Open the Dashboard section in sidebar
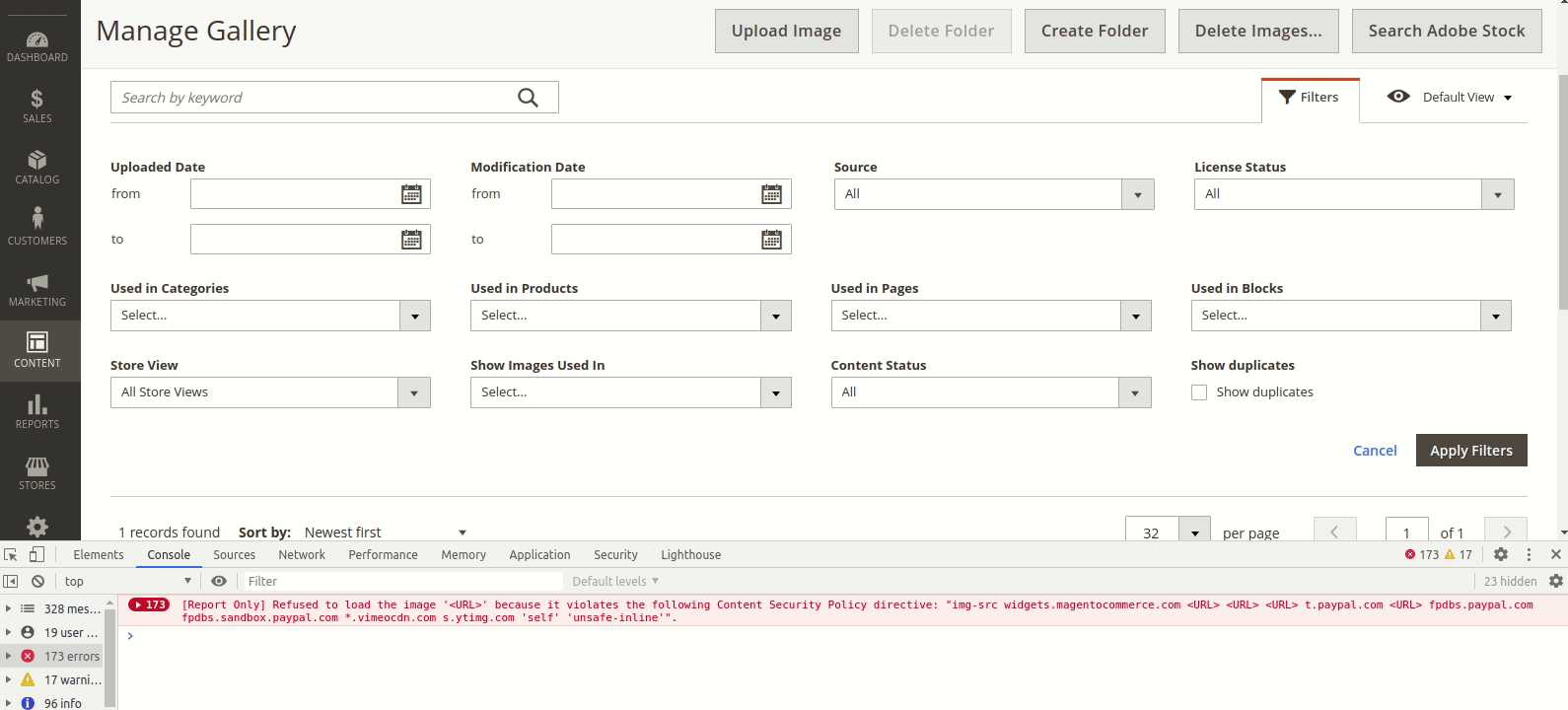The image size is (1568, 710). pyautogui.click(x=37, y=45)
